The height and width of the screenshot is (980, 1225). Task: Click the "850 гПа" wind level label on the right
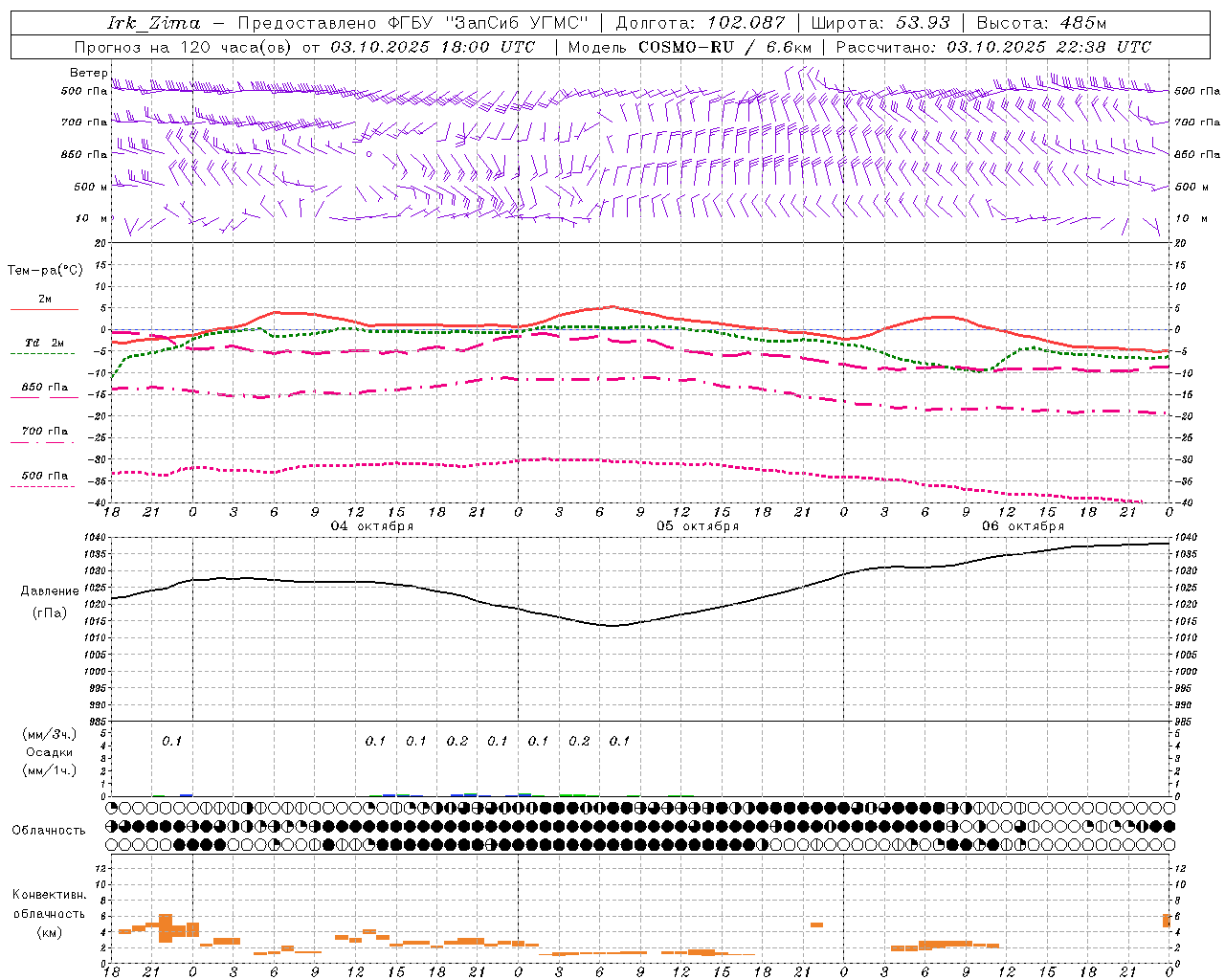(1196, 155)
